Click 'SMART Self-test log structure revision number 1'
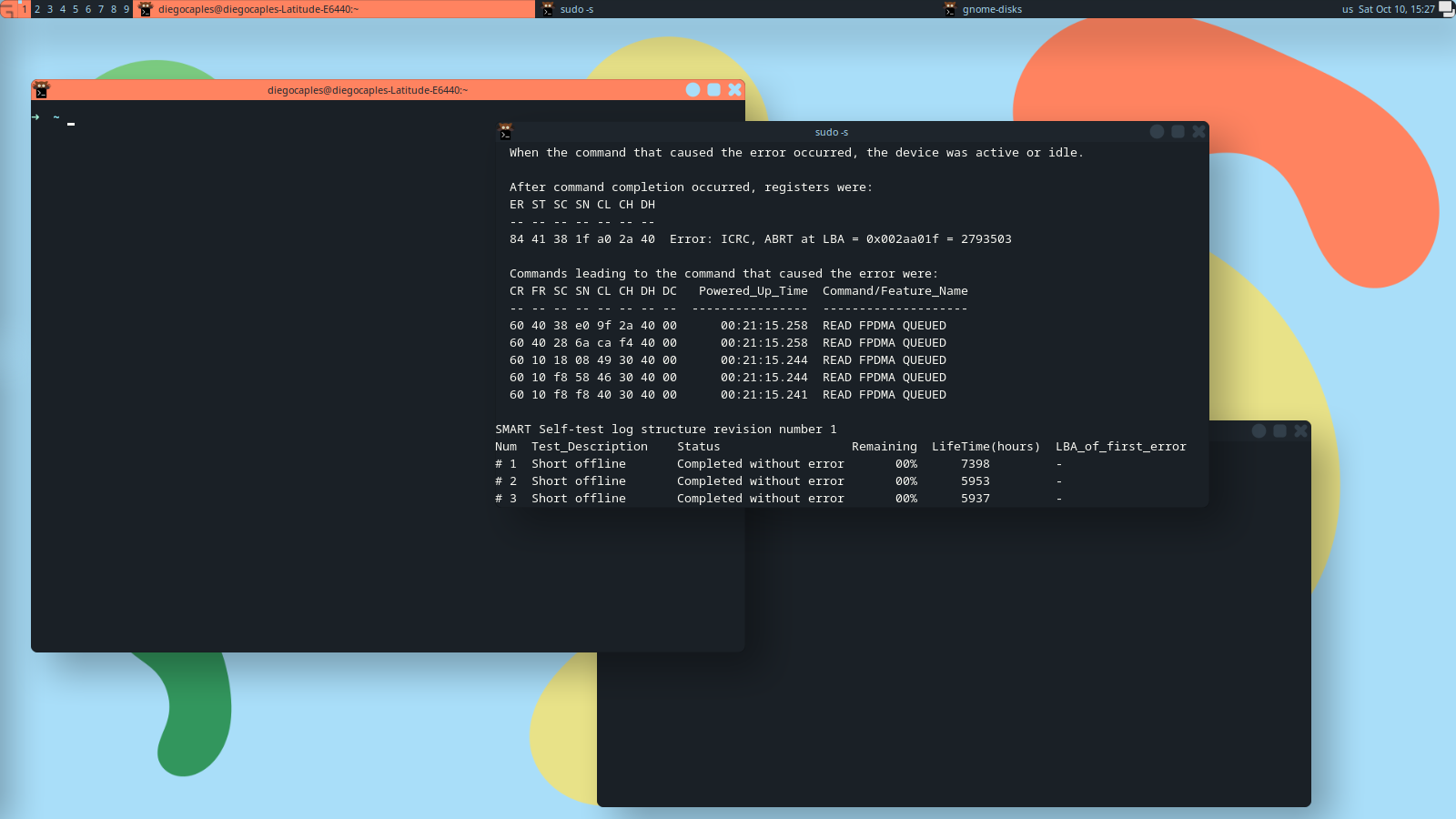Viewport: 1456px width, 819px height. 666,430
